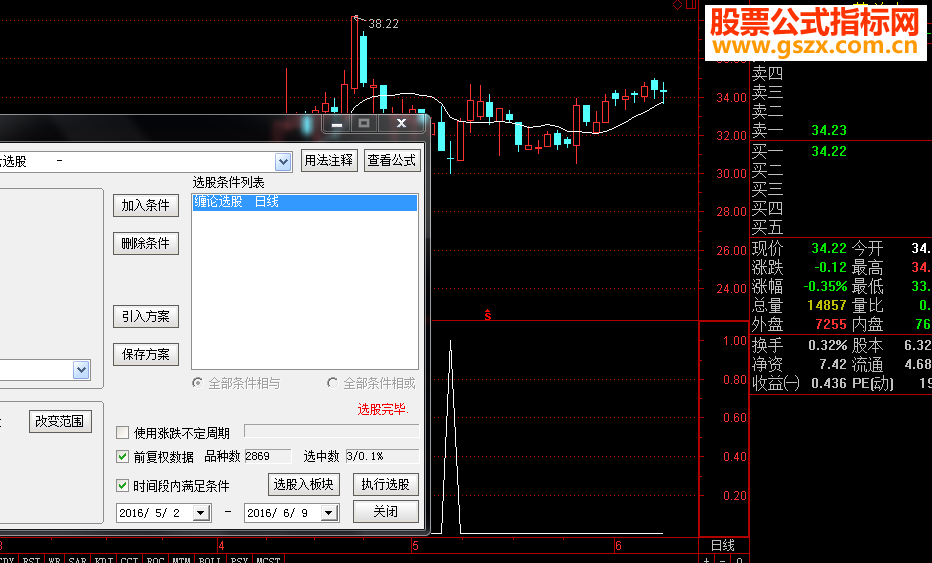932x563 pixels.
Task: Click the 现价 value 34.22
Action: [x=829, y=248]
